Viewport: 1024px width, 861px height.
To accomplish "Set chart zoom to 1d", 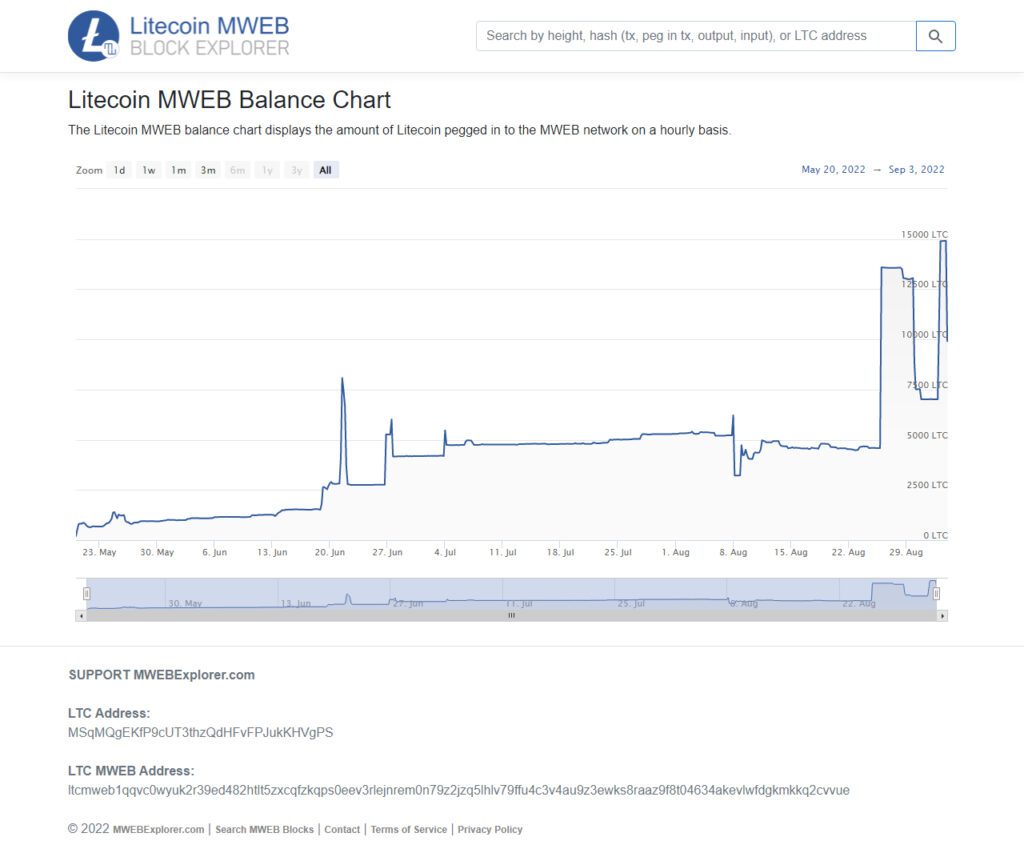I will tap(119, 170).
